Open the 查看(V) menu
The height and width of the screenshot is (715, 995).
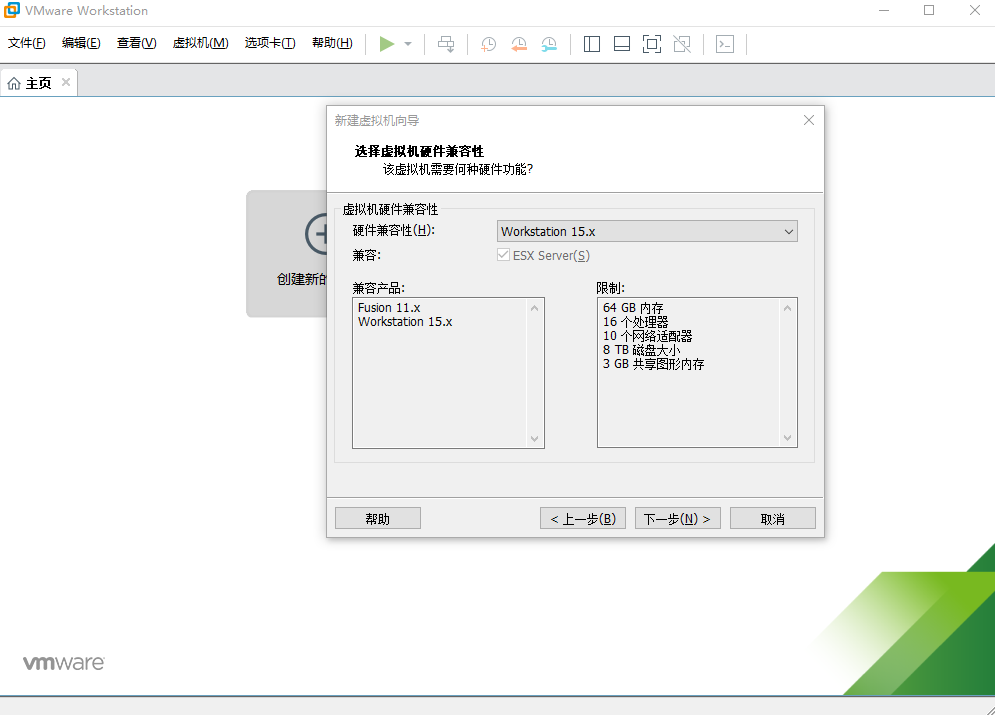pyautogui.click(x=136, y=43)
